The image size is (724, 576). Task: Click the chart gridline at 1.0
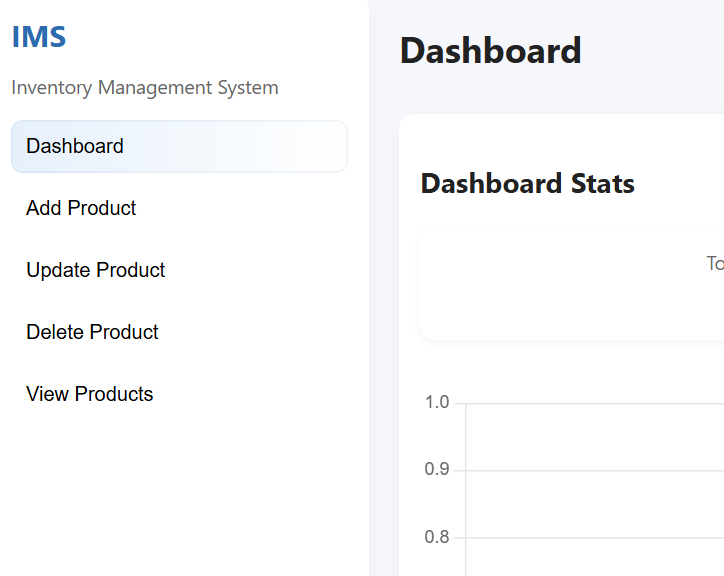[595, 404]
